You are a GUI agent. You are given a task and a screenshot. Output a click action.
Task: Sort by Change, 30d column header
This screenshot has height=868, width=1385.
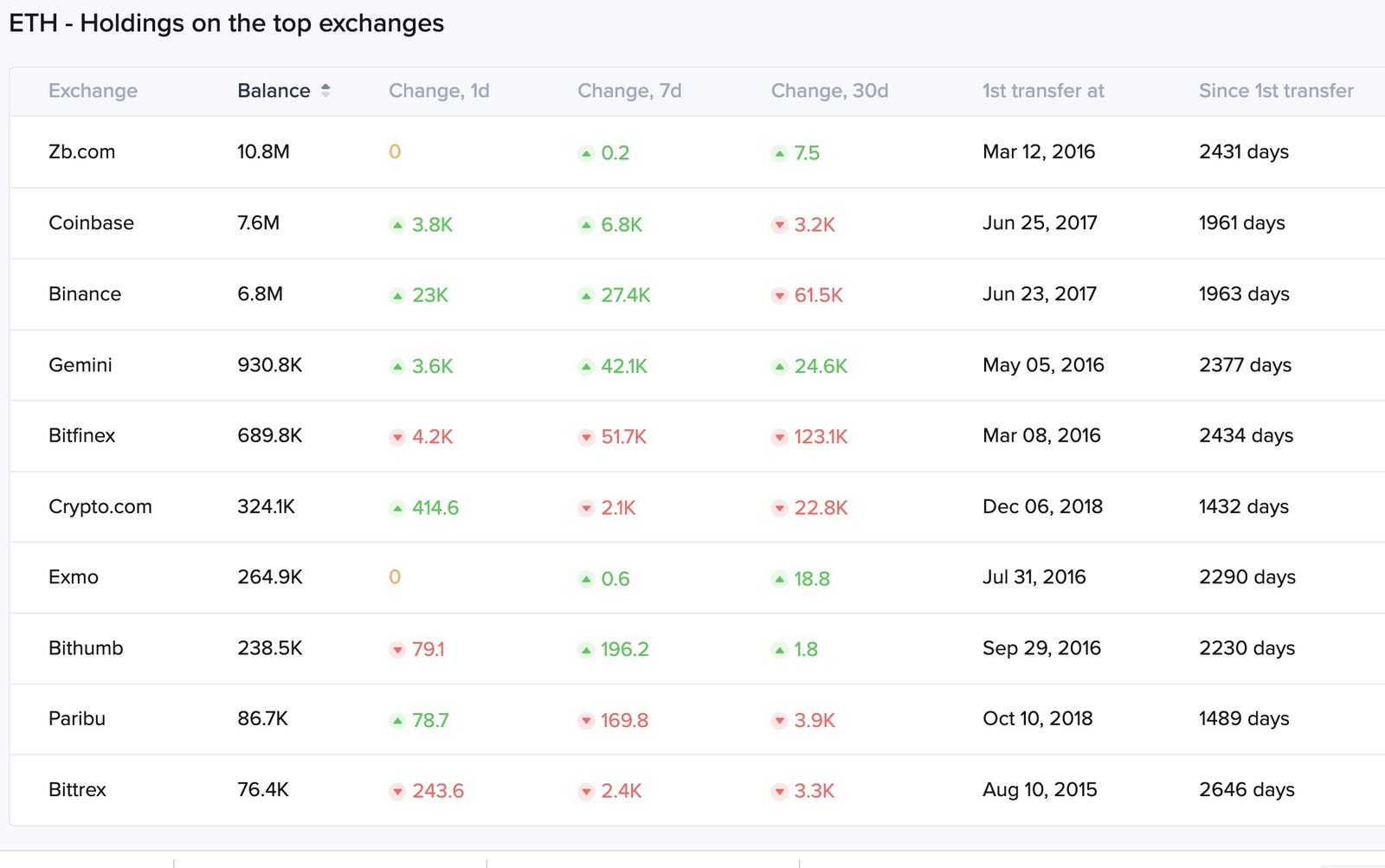[829, 91]
